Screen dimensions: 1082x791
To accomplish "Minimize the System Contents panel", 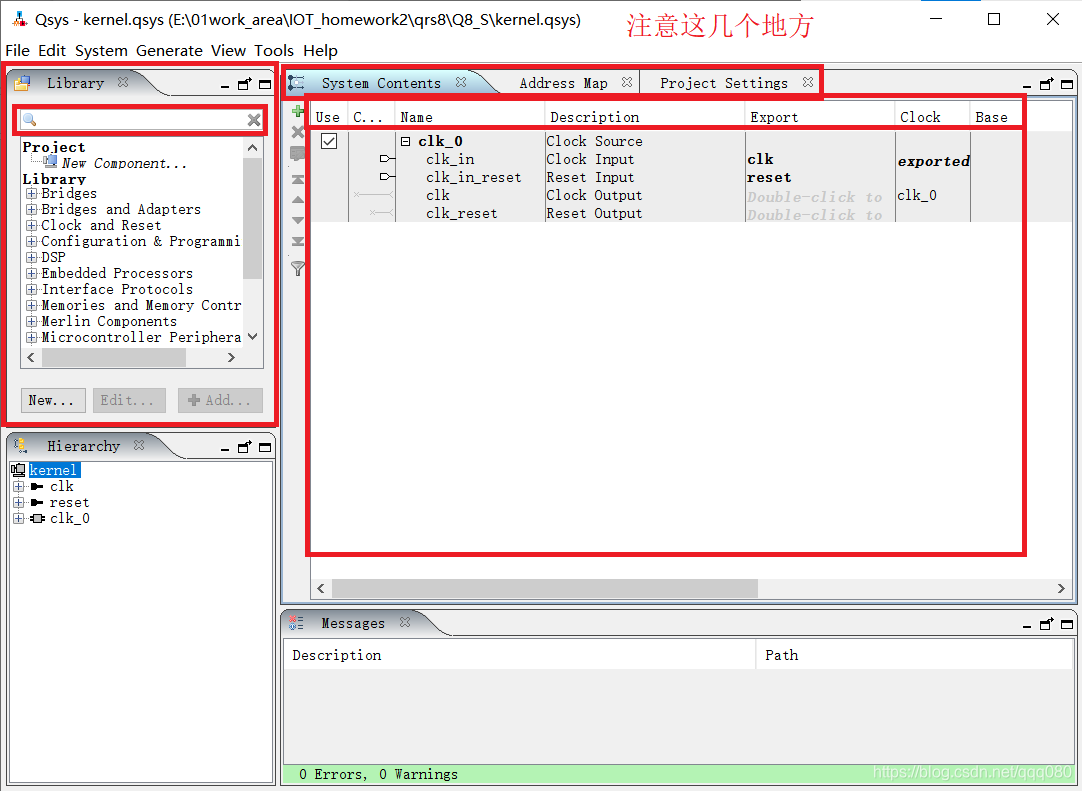I will coord(1027,86).
